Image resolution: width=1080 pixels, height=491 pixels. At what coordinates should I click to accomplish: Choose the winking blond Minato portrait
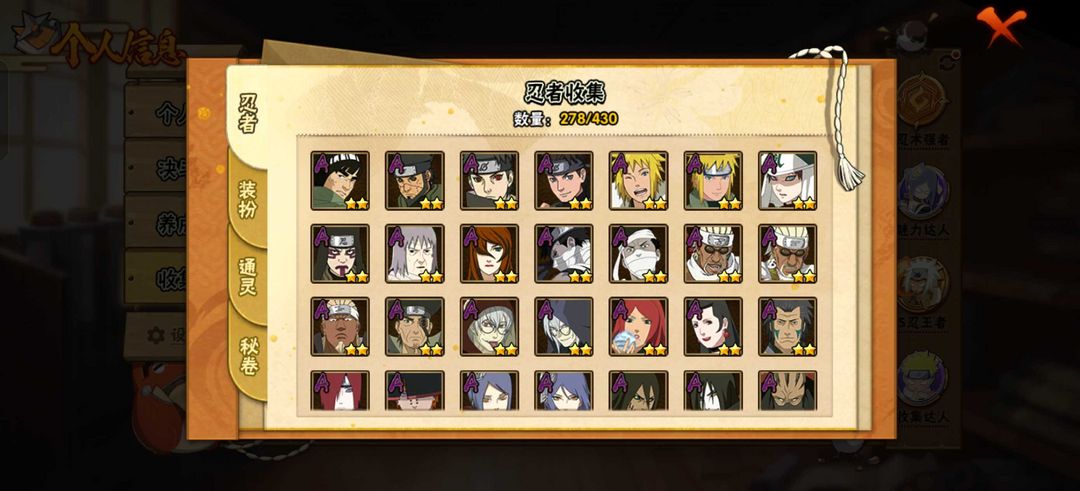point(638,180)
